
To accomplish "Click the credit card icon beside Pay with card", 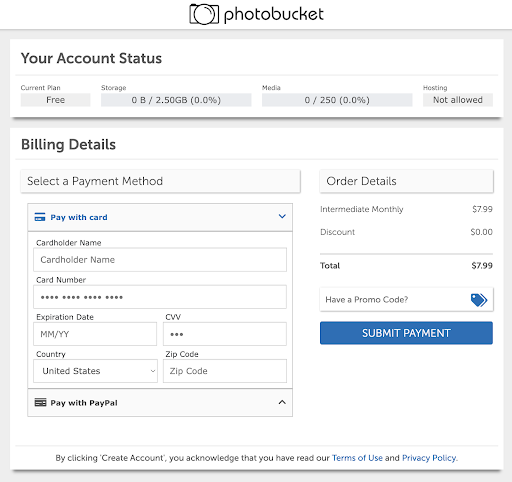I will [x=40, y=217].
